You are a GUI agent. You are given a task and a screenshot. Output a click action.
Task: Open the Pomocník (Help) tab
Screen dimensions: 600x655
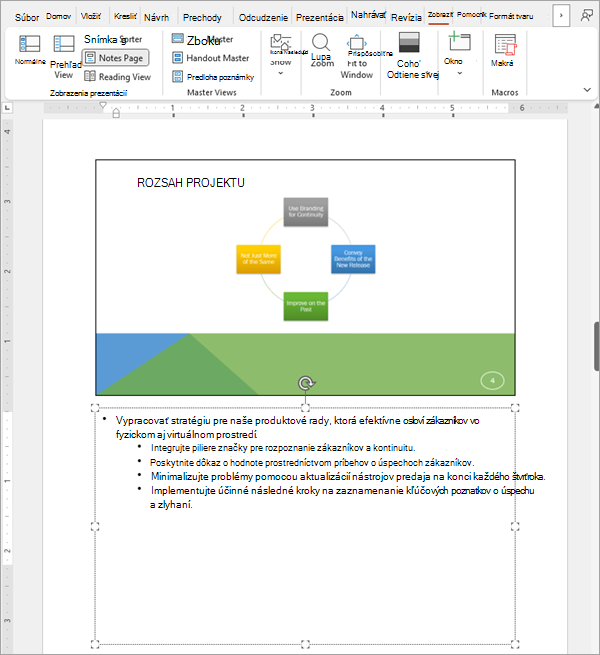(x=471, y=15)
